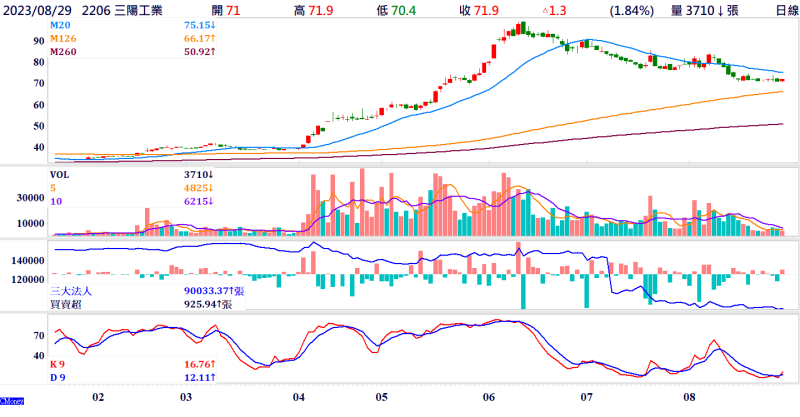
Task: Select the D 9 stochastic indicator label
Action: (x=60, y=380)
